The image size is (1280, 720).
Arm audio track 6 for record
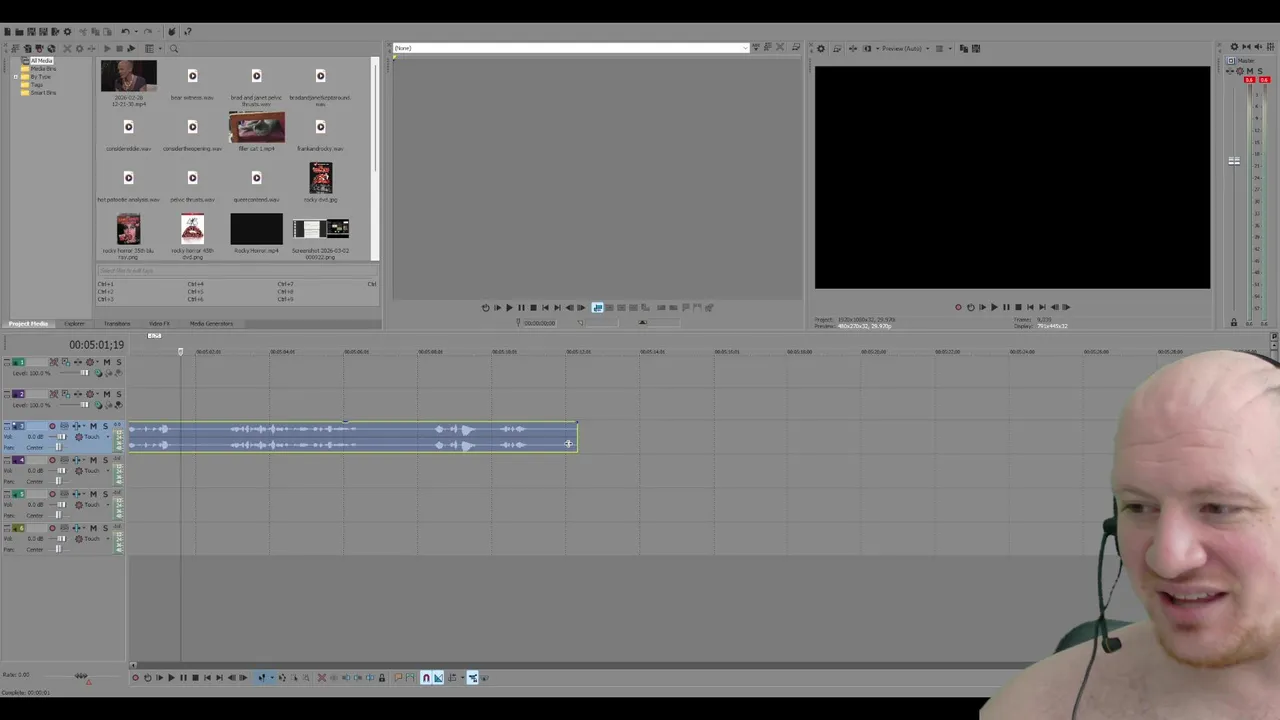(52, 528)
